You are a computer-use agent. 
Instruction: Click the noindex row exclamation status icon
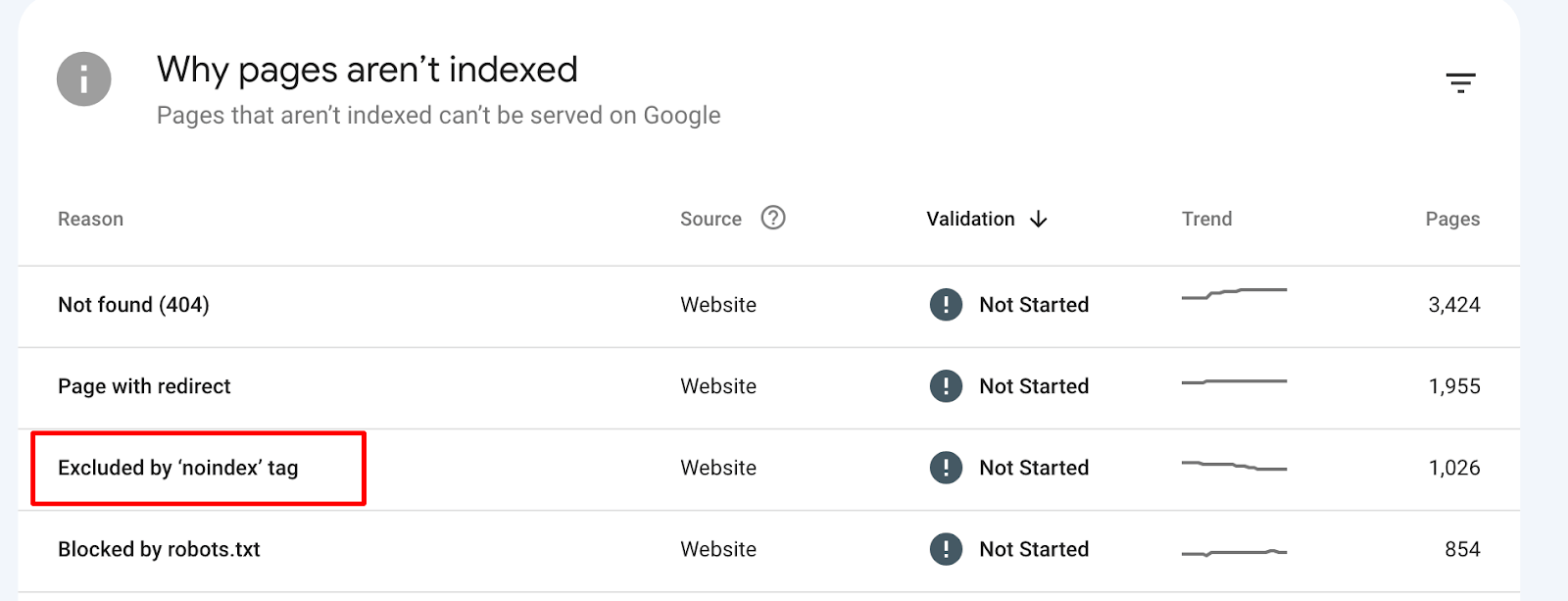pos(946,468)
